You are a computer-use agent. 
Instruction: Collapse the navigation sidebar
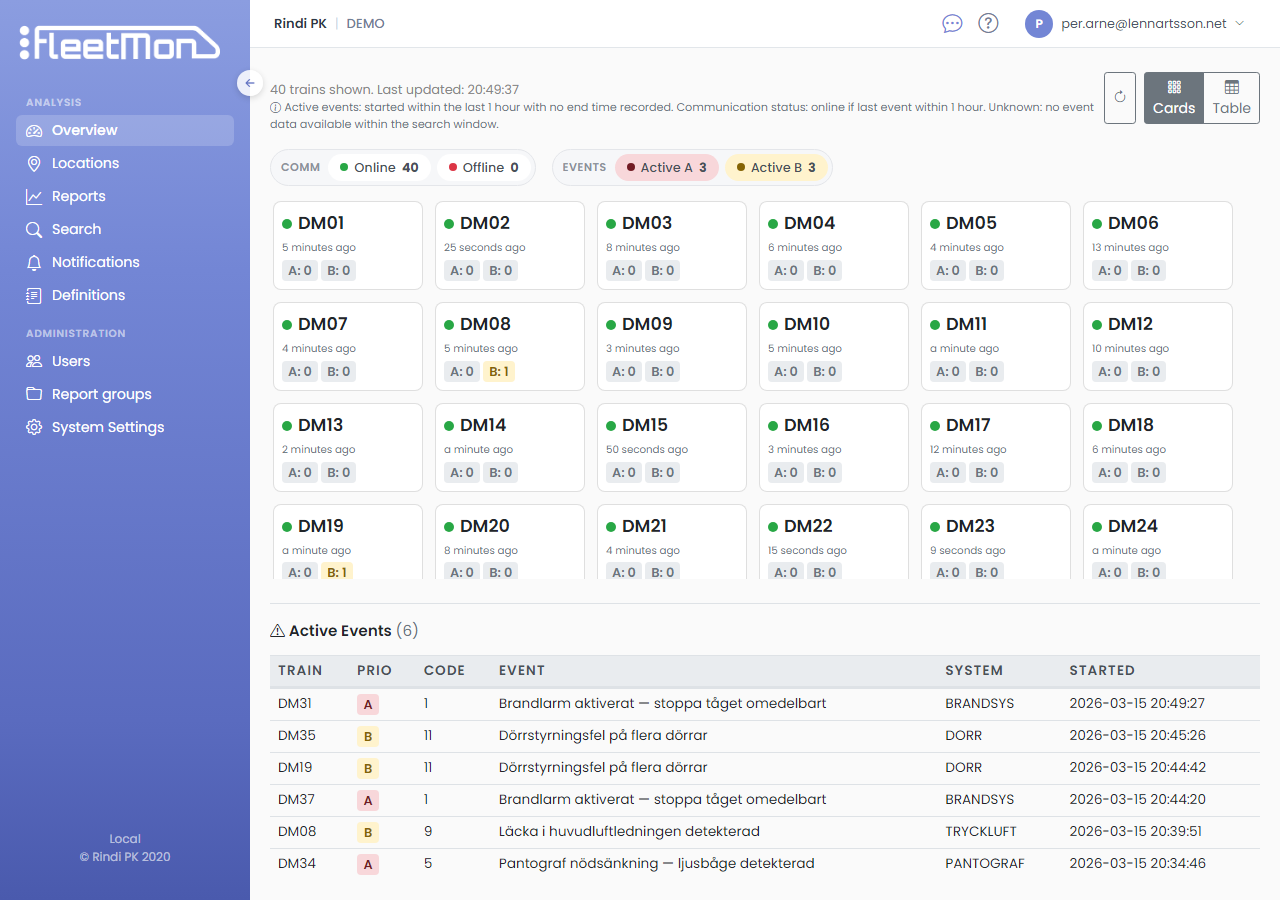[x=249, y=83]
